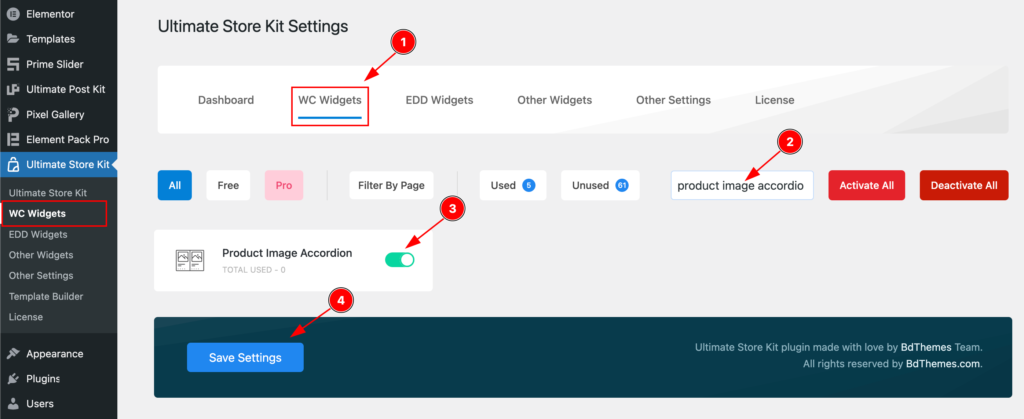Click the Element Pack Pro icon
This screenshot has width=1024, height=419.
click(x=13, y=139)
